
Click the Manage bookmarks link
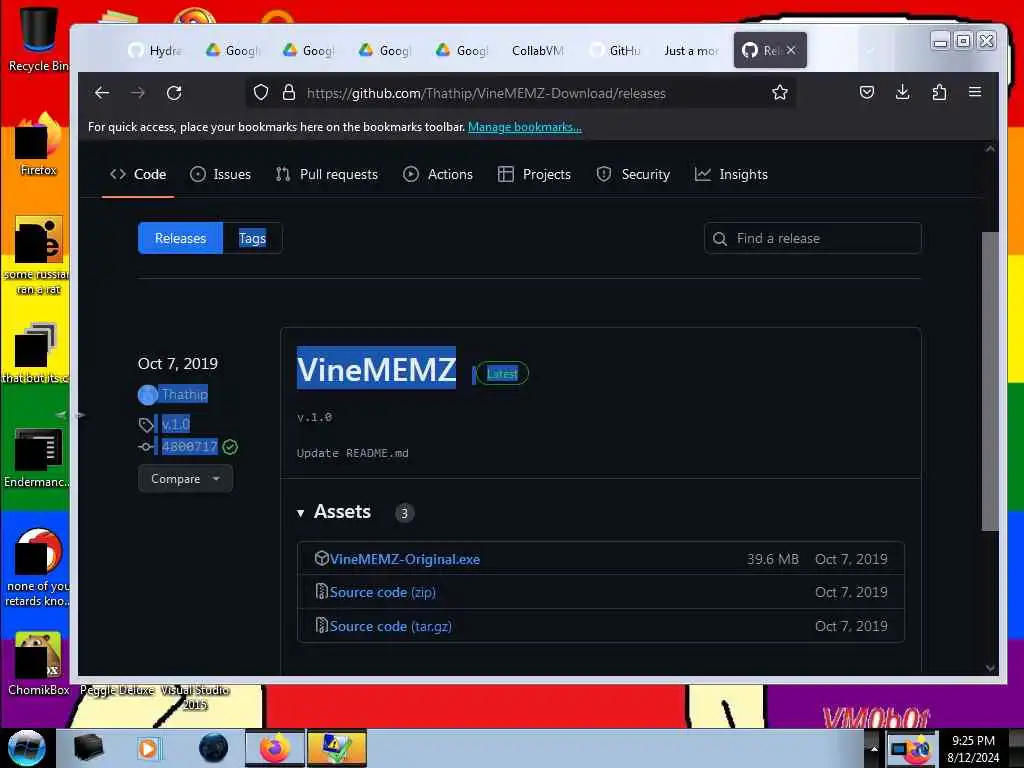(524, 127)
